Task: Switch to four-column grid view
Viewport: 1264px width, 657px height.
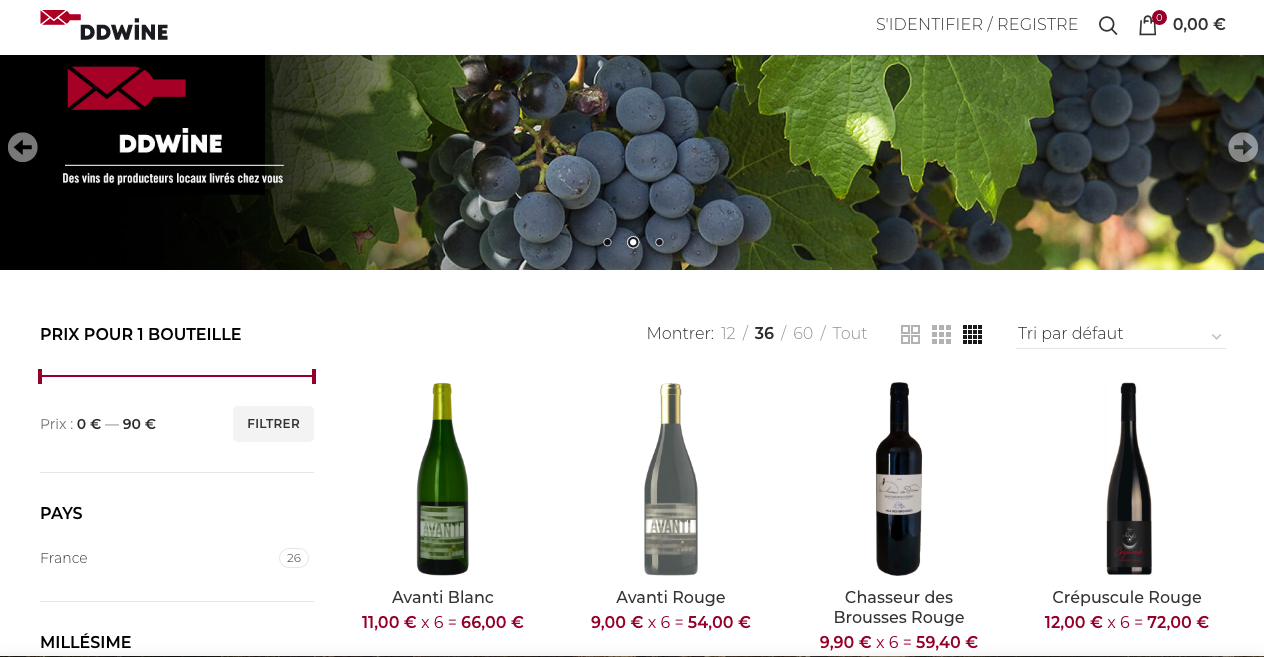Action: [973, 334]
